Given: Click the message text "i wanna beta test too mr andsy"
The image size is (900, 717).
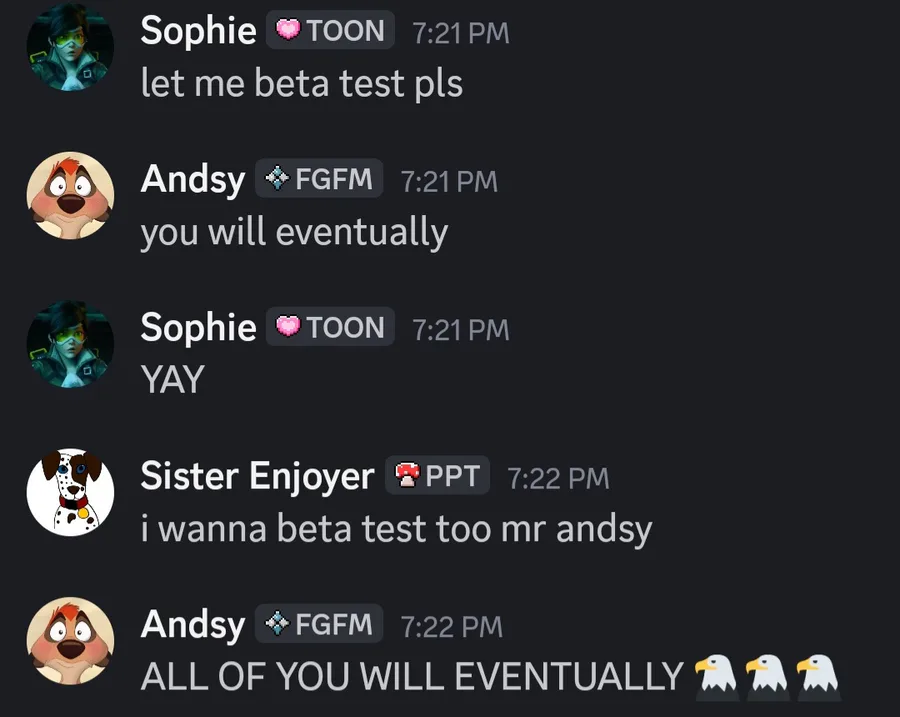Looking at the screenshot, I should point(396,528).
